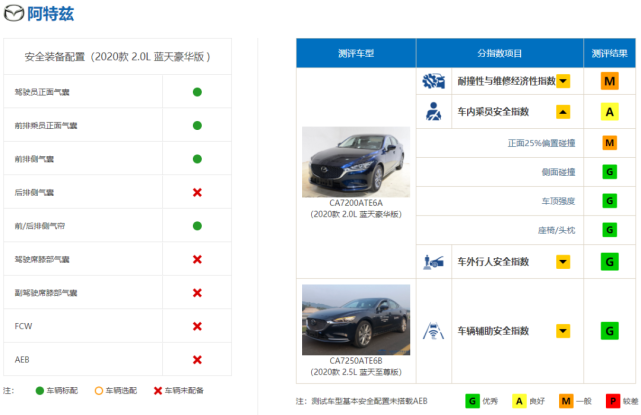This screenshot has height=415, width=641.
Task: Click the red X for FCW
Action: point(197,326)
